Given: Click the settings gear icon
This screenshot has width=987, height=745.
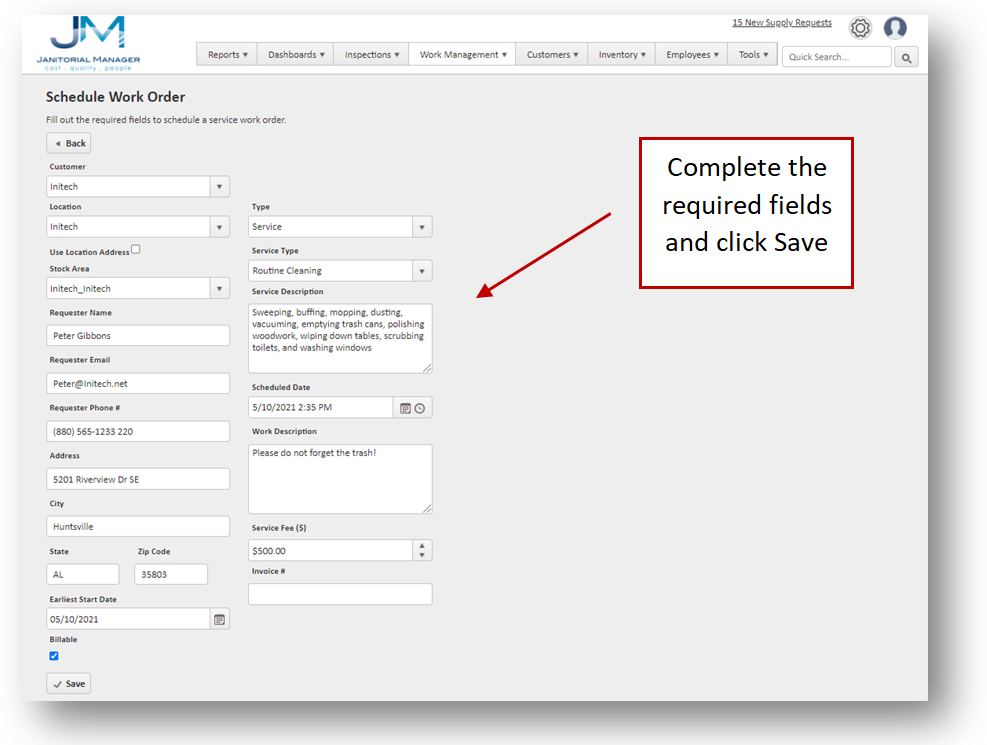Looking at the screenshot, I should click(x=860, y=28).
